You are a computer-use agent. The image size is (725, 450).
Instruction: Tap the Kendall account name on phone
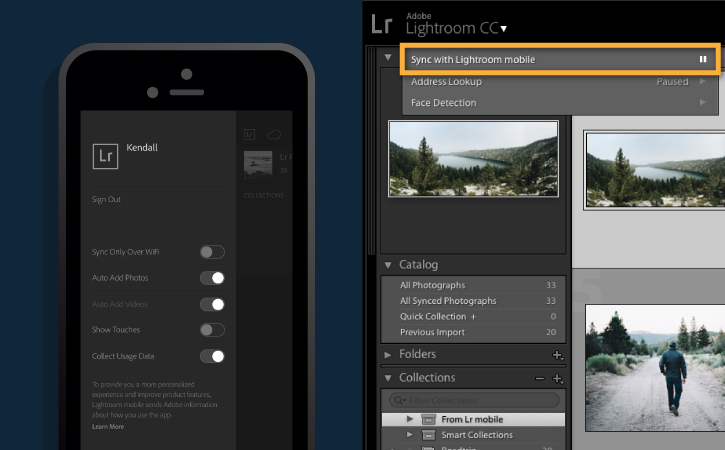coord(142,148)
